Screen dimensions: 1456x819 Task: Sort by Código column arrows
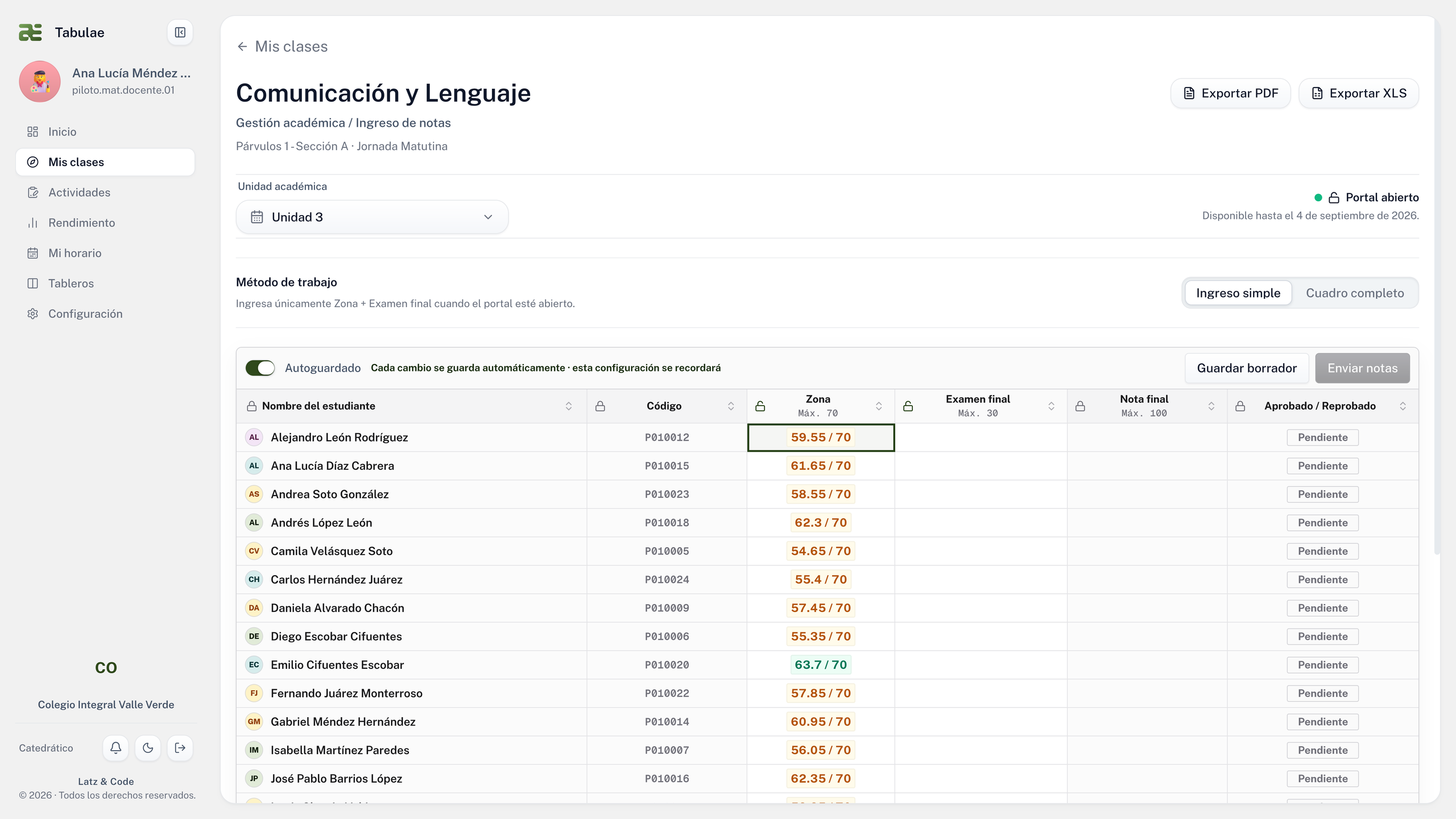731,406
